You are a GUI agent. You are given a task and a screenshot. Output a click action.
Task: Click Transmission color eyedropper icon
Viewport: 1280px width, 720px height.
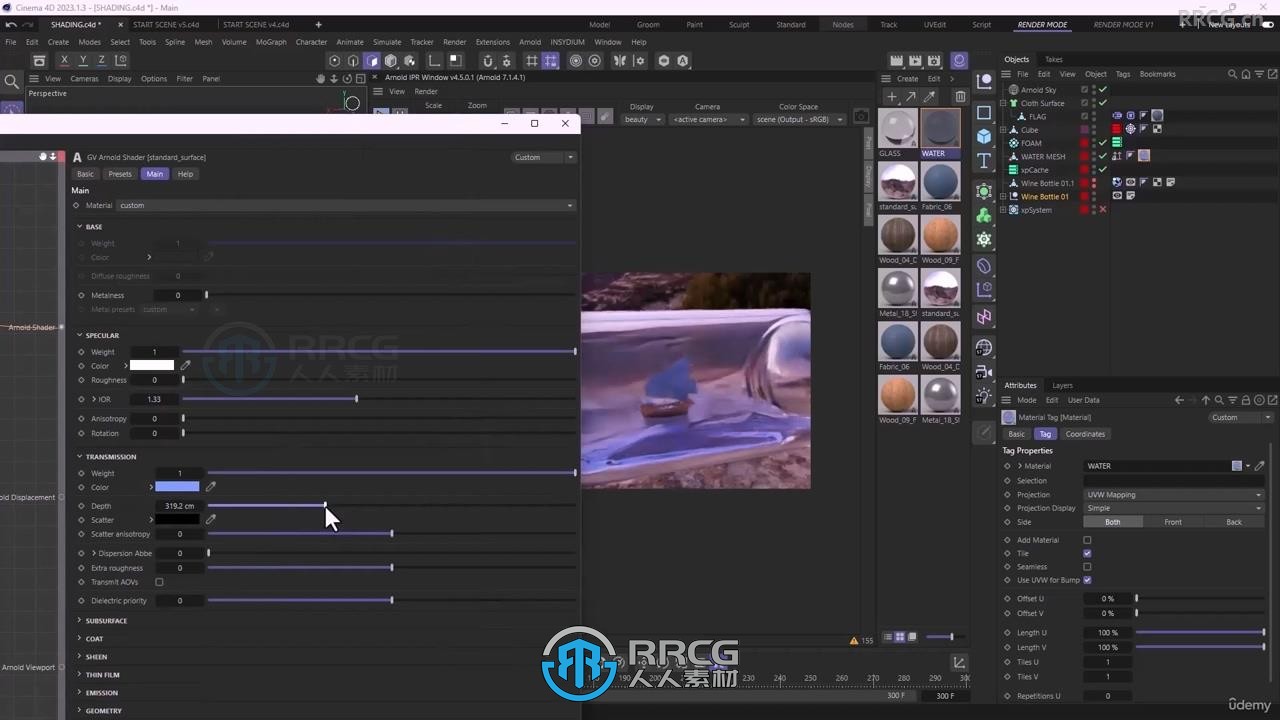point(210,487)
